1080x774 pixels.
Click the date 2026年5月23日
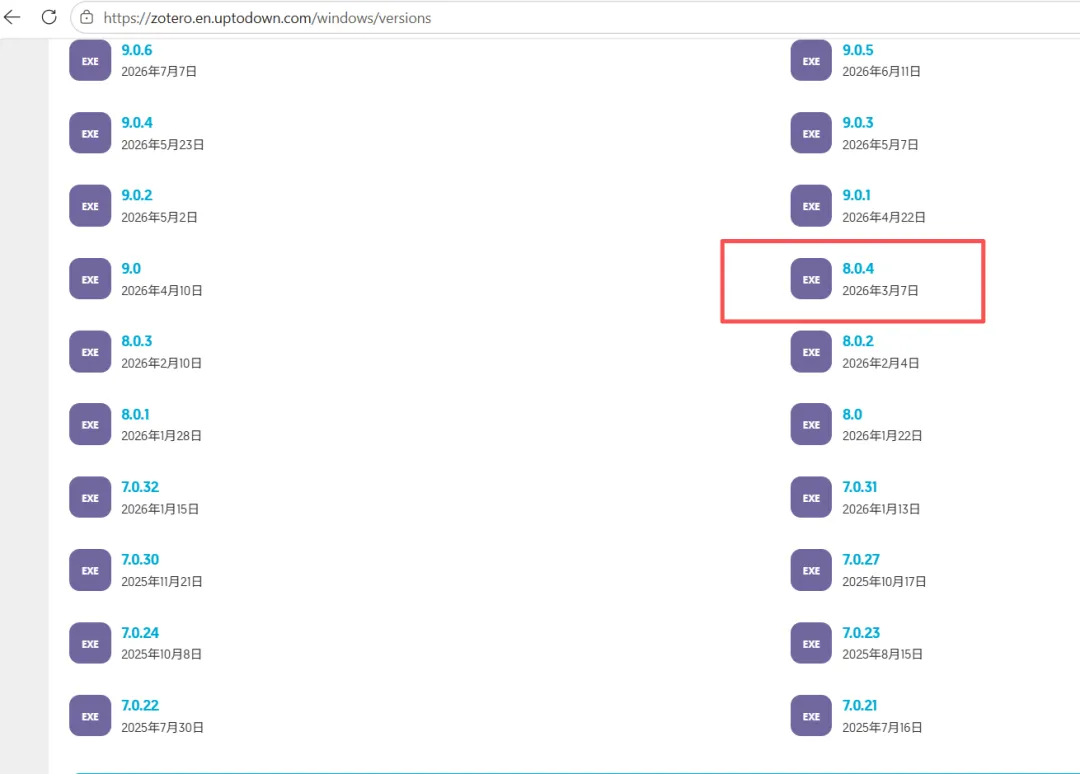163,145
